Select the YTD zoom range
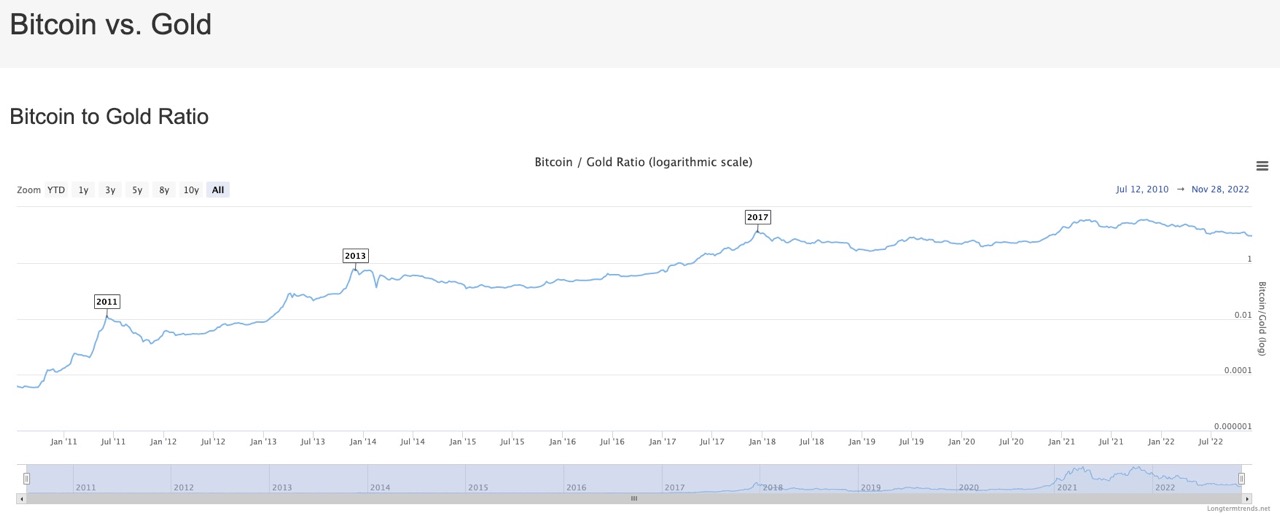The width and height of the screenshot is (1280, 516). [56, 190]
